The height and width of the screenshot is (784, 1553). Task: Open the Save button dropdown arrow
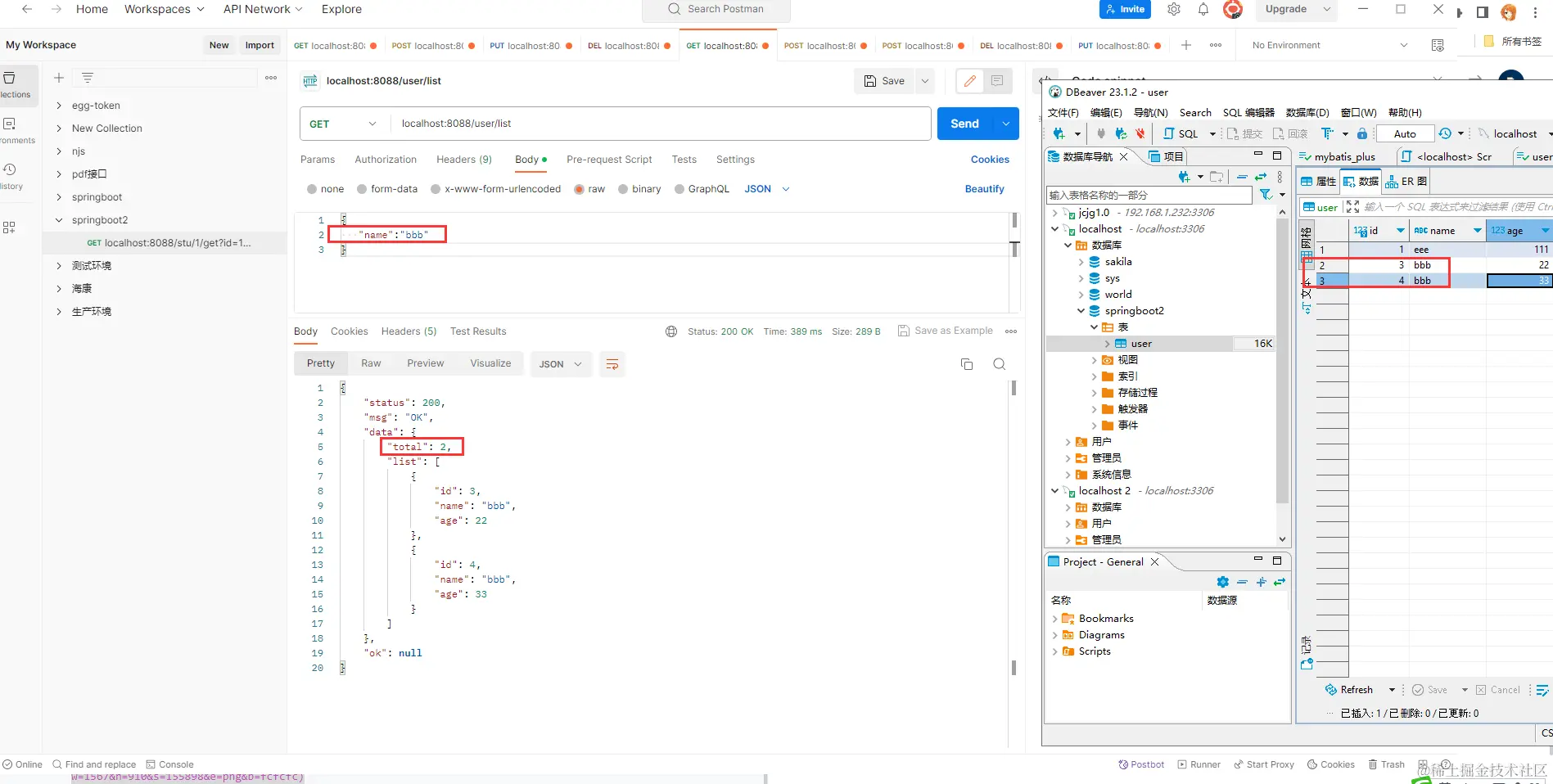point(925,81)
